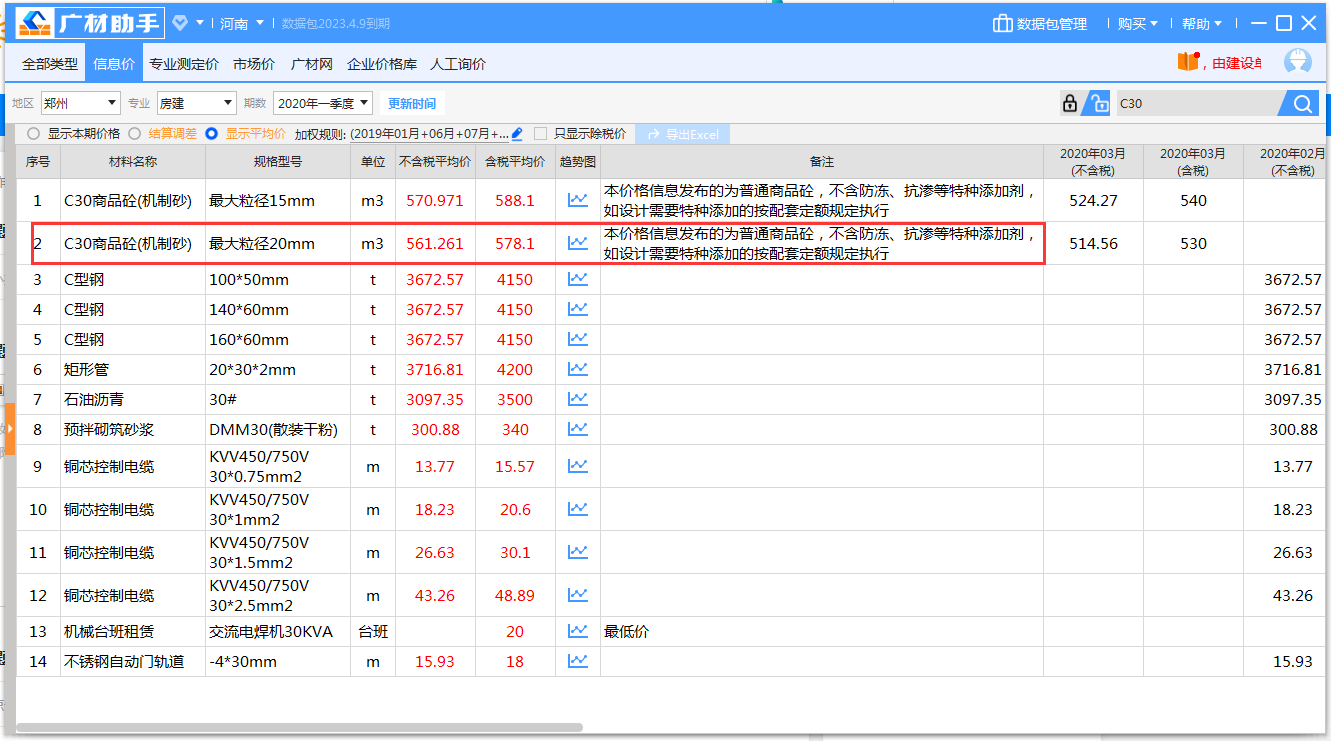1331x741 pixels.
Task: Click the open lock icon beside search
Action: click(x=1098, y=103)
